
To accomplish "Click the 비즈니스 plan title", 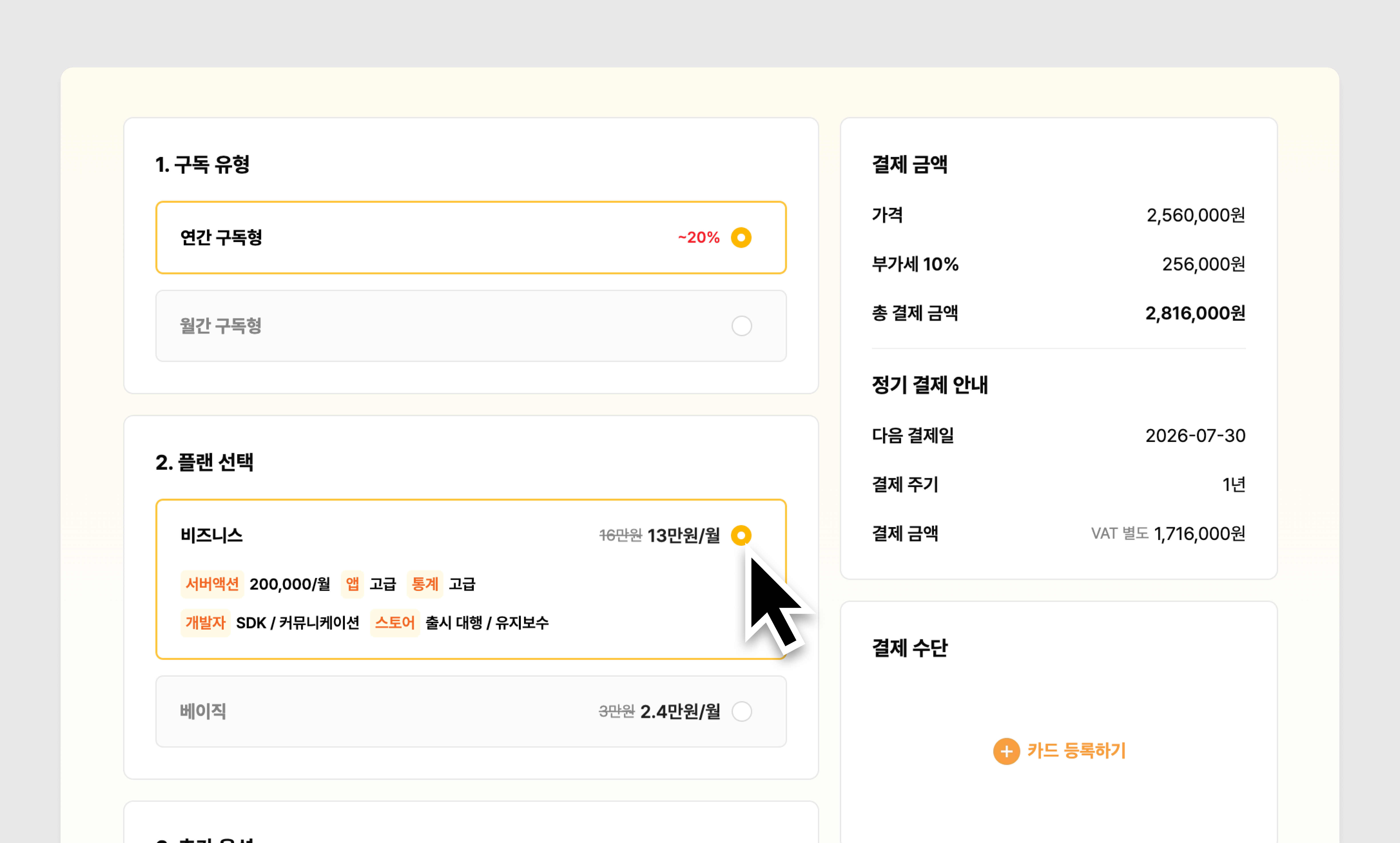I will click(x=211, y=535).
